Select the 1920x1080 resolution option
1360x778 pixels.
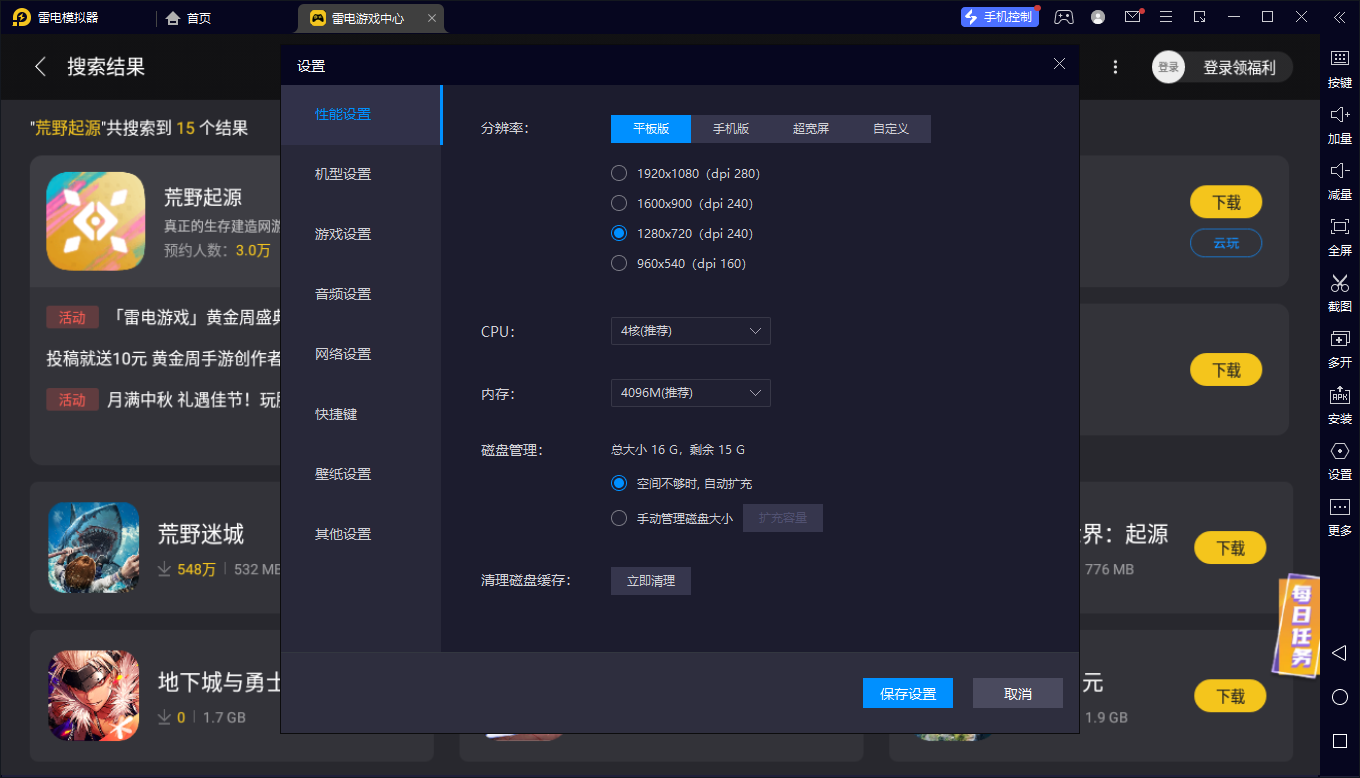618,172
